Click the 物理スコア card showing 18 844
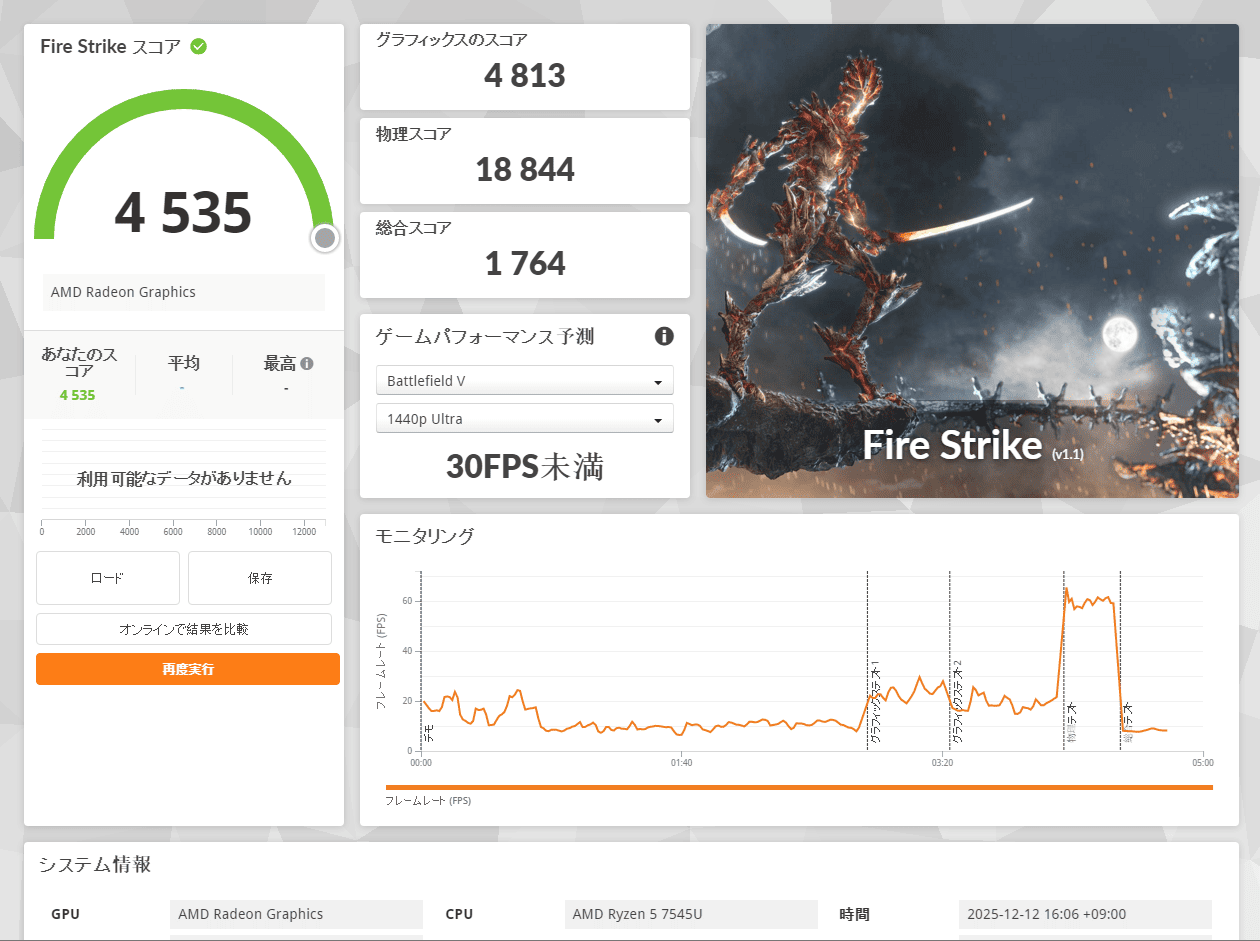The height and width of the screenshot is (941, 1260). pos(524,161)
